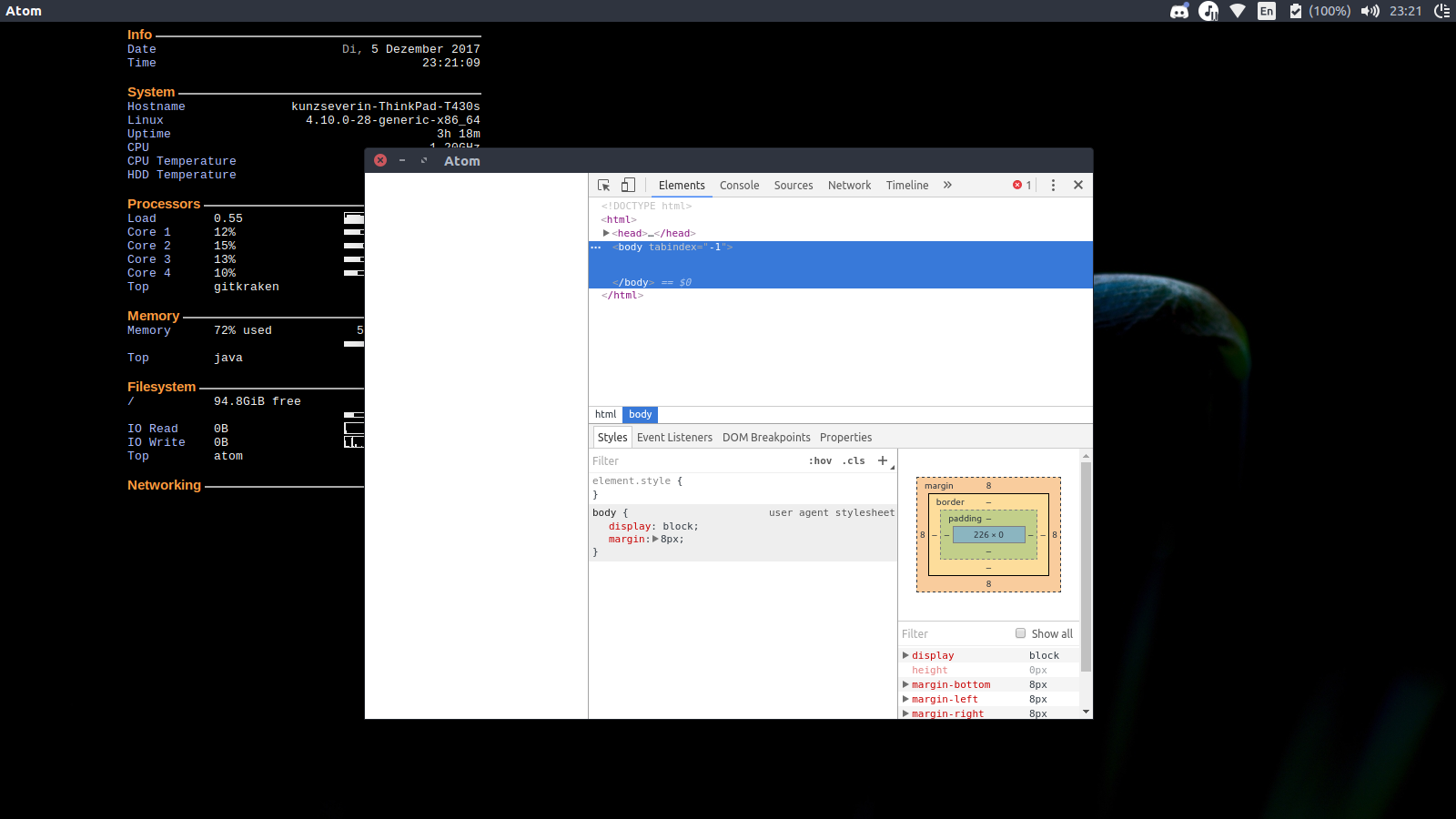1456x819 pixels.
Task: Click the 226 × 0 content box
Action: pyautogui.click(x=988, y=535)
